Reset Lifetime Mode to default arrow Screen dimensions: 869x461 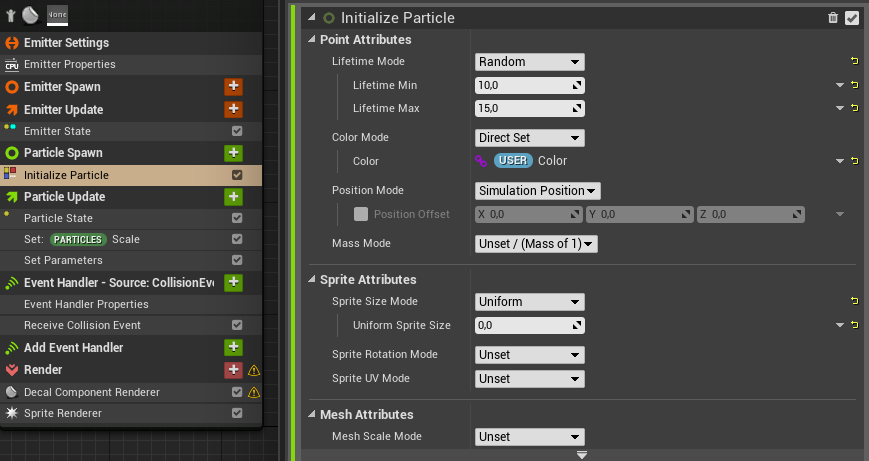[x=855, y=61]
